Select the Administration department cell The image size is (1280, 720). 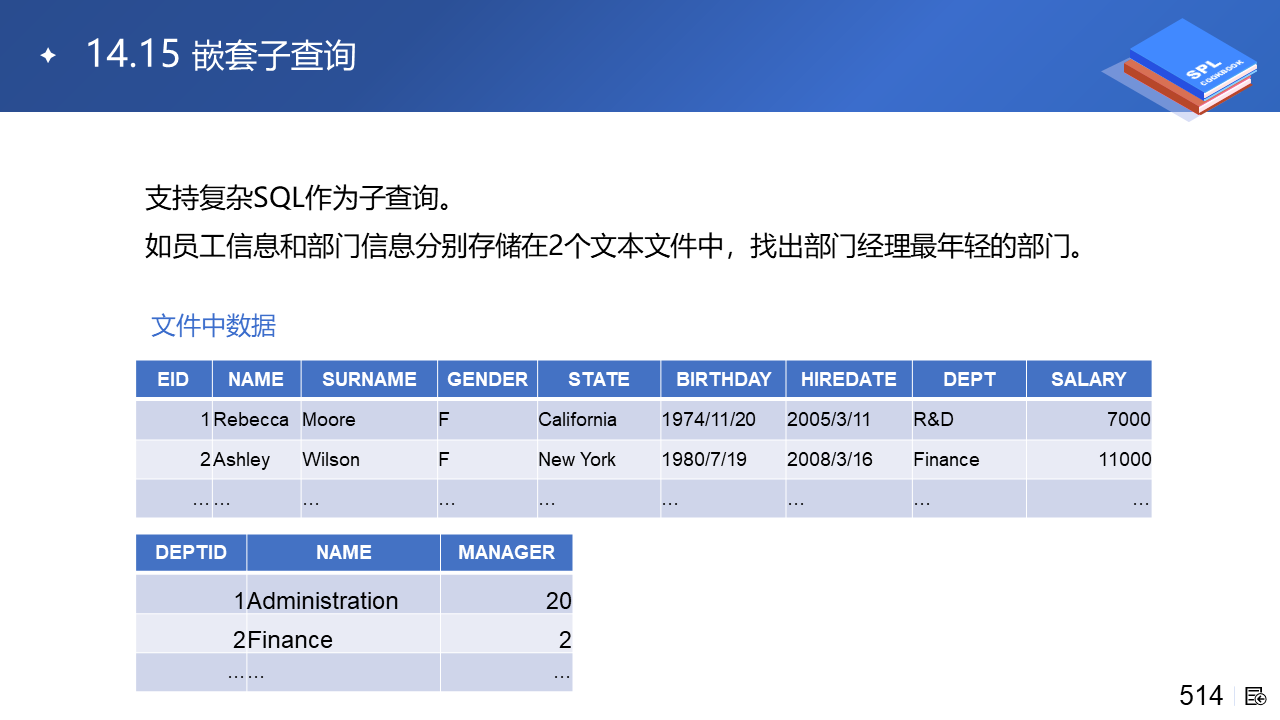(x=322, y=601)
